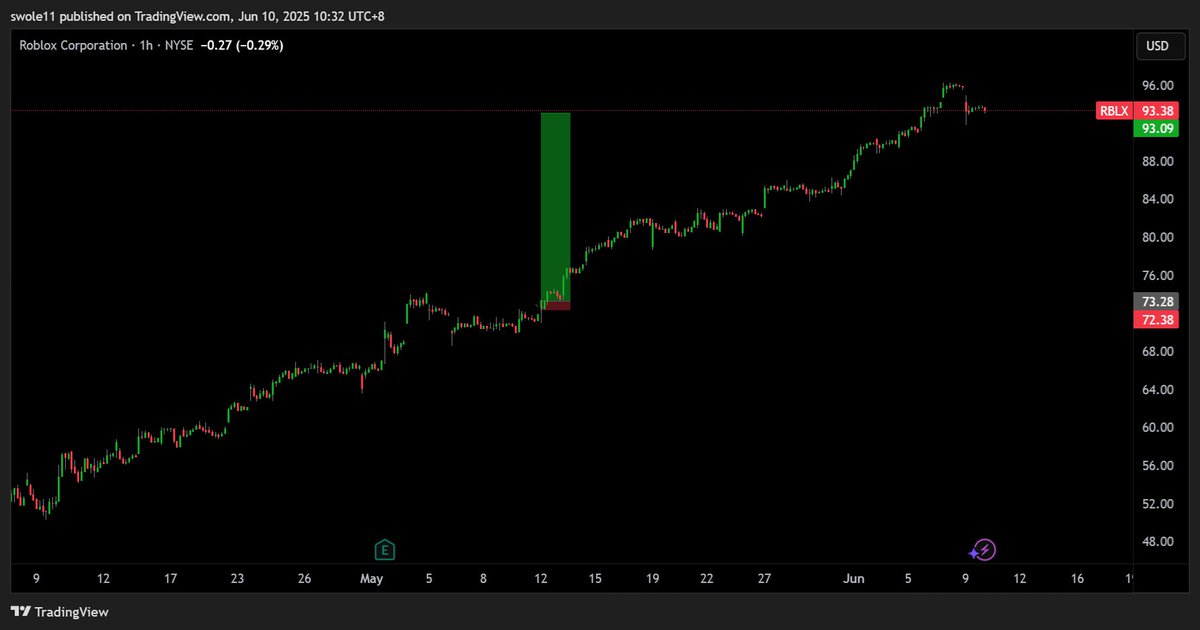
Task: Click the 96.00 price axis label
Action: click(x=1157, y=86)
